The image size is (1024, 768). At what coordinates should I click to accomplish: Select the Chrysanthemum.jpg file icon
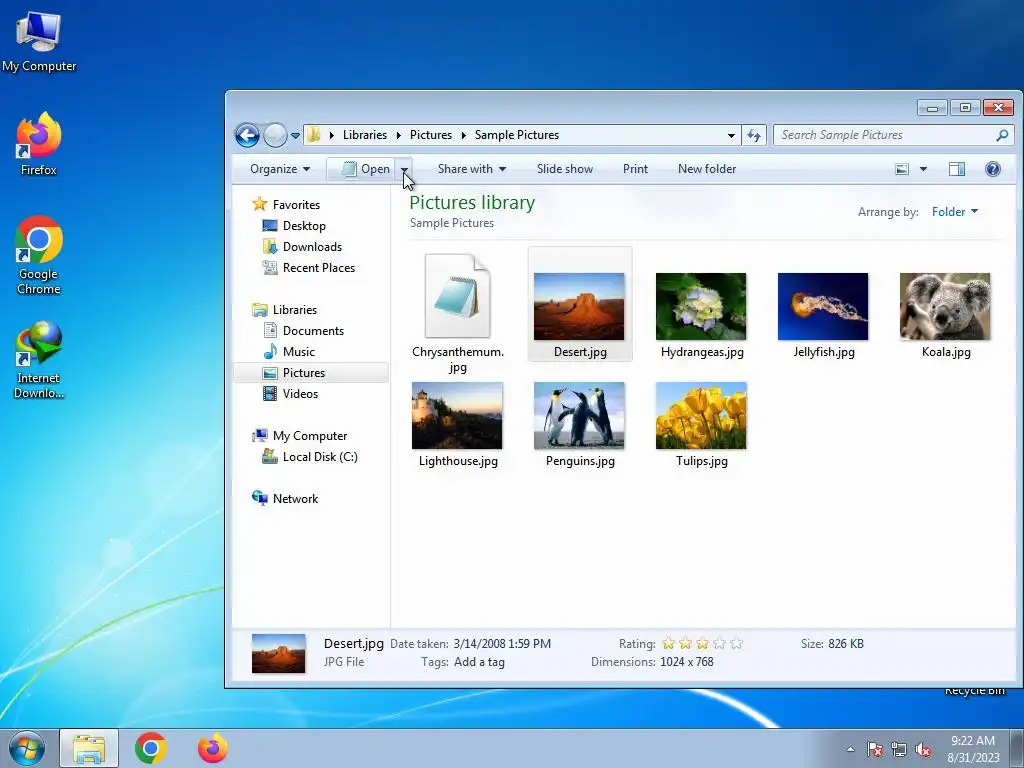(457, 296)
